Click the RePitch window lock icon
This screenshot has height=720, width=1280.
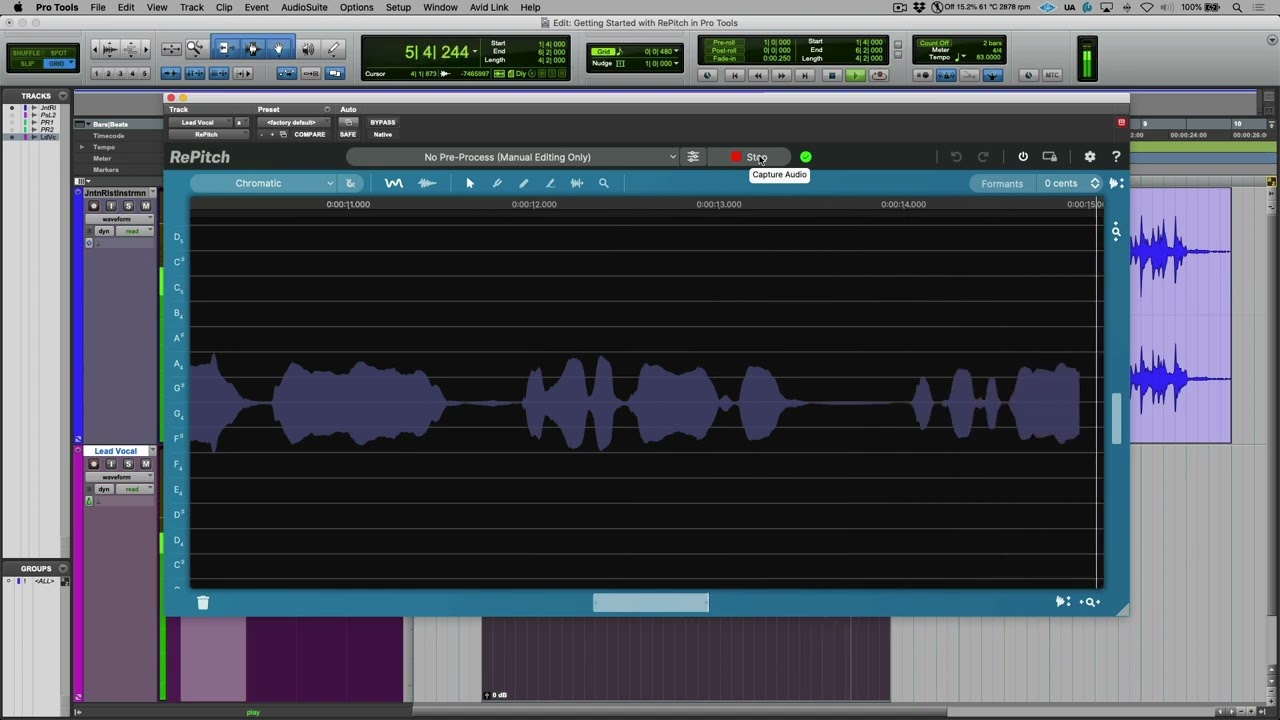1050,157
